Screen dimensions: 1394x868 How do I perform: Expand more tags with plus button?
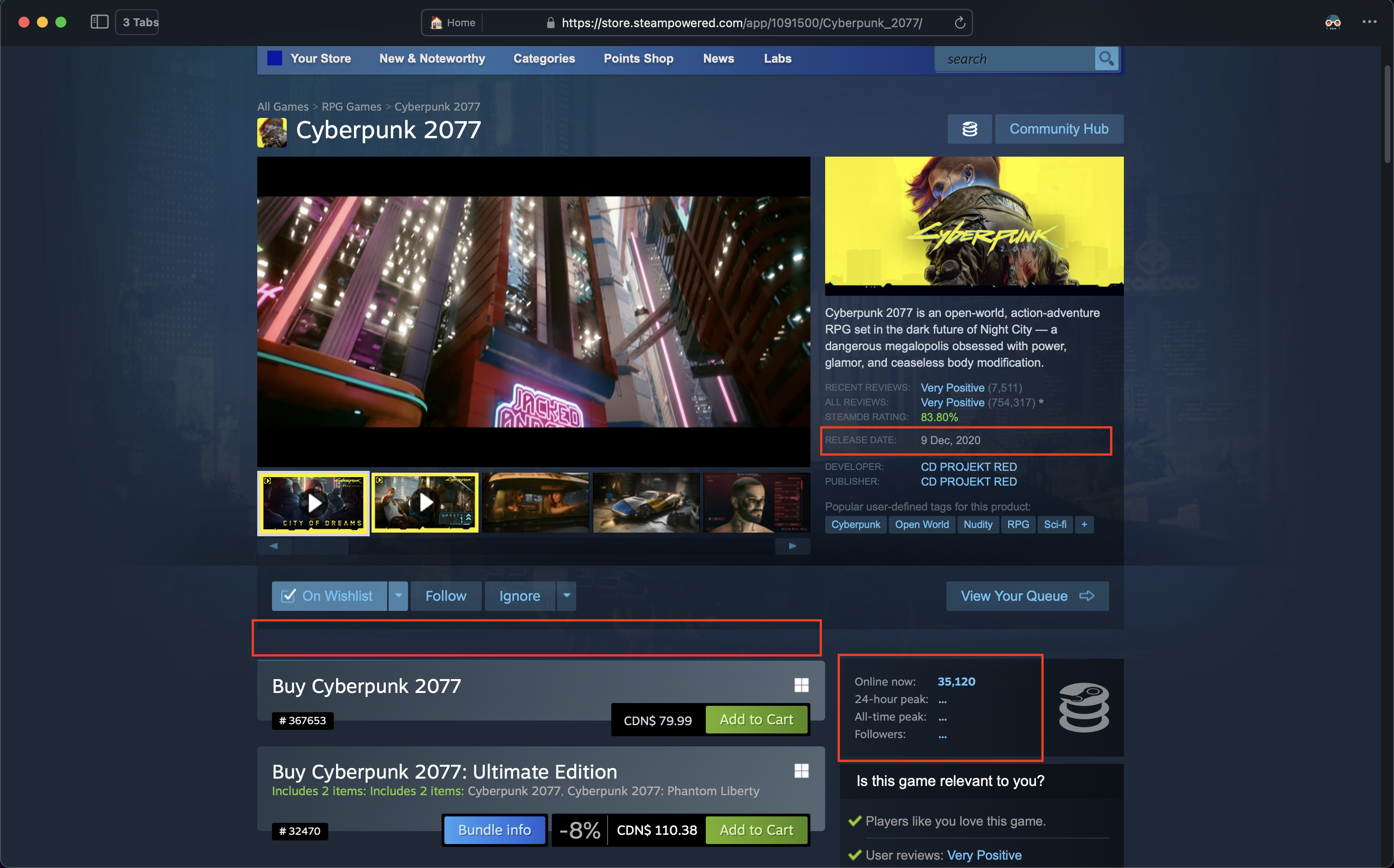click(1084, 525)
